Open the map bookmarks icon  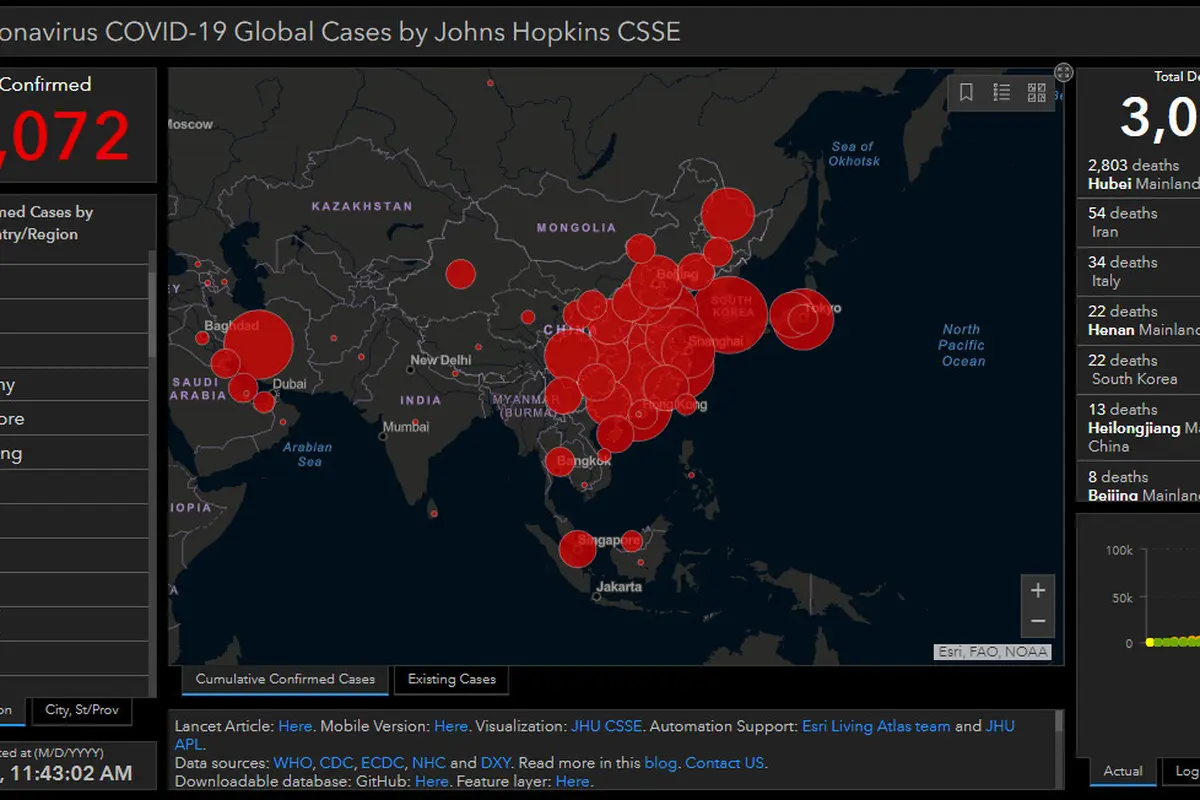click(x=966, y=92)
